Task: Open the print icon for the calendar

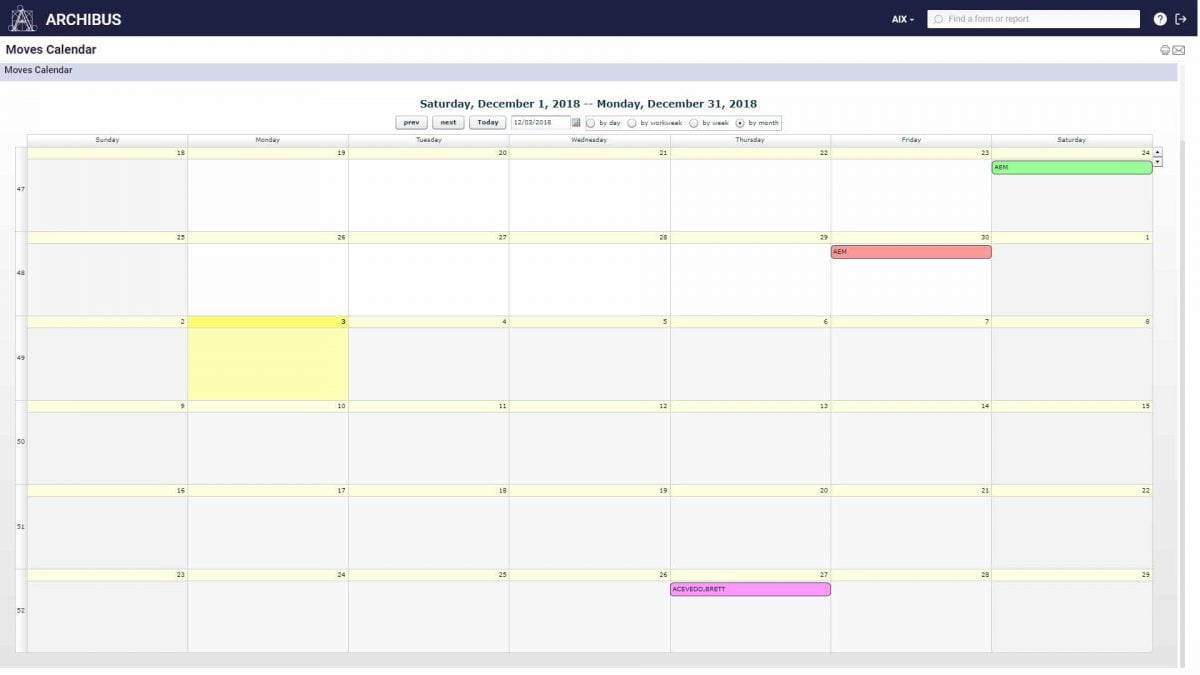Action: pyautogui.click(x=1165, y=49)
